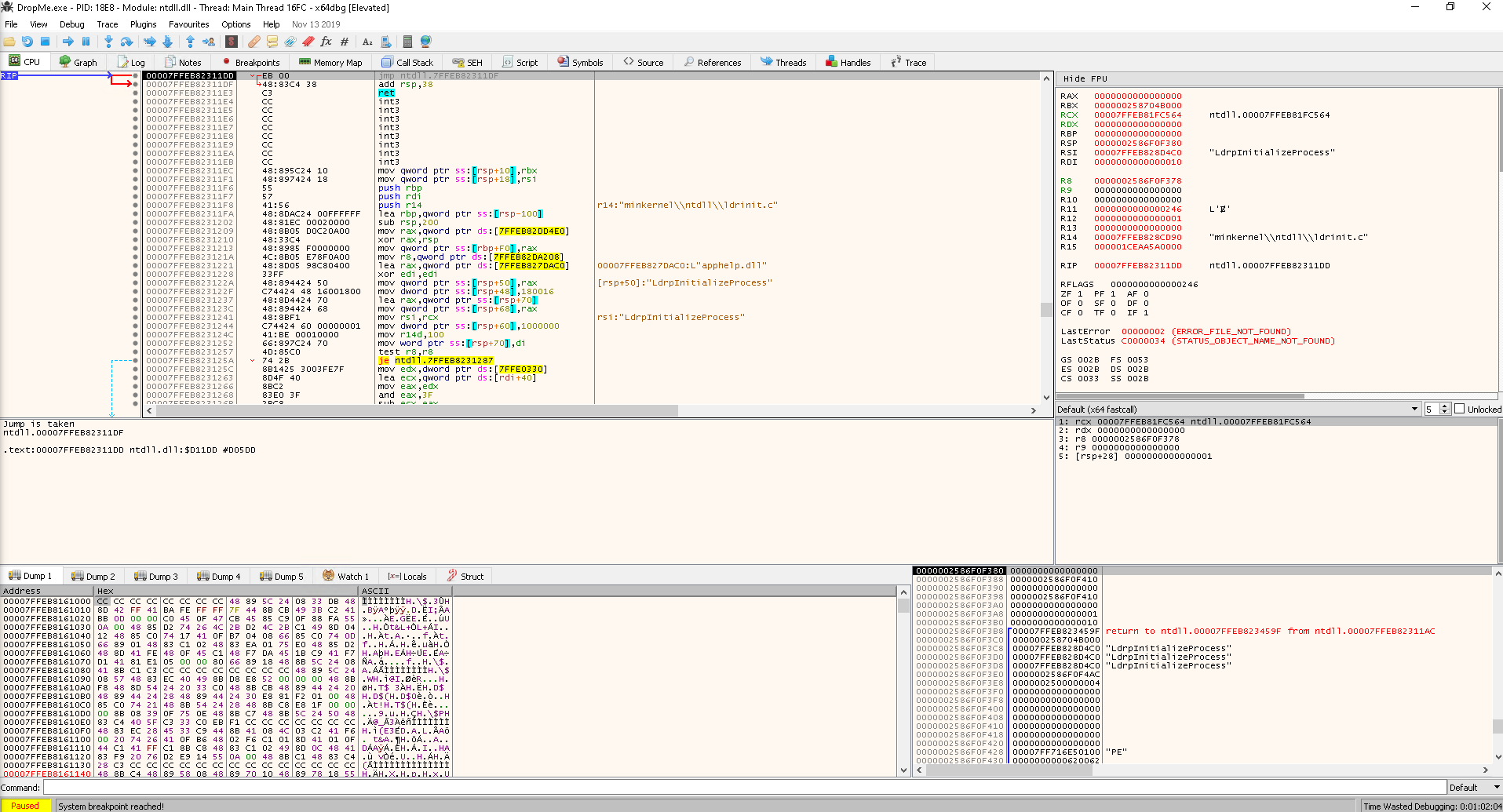
Task: Select the Dump 2 tab
Action: click(x=93, y=576)
